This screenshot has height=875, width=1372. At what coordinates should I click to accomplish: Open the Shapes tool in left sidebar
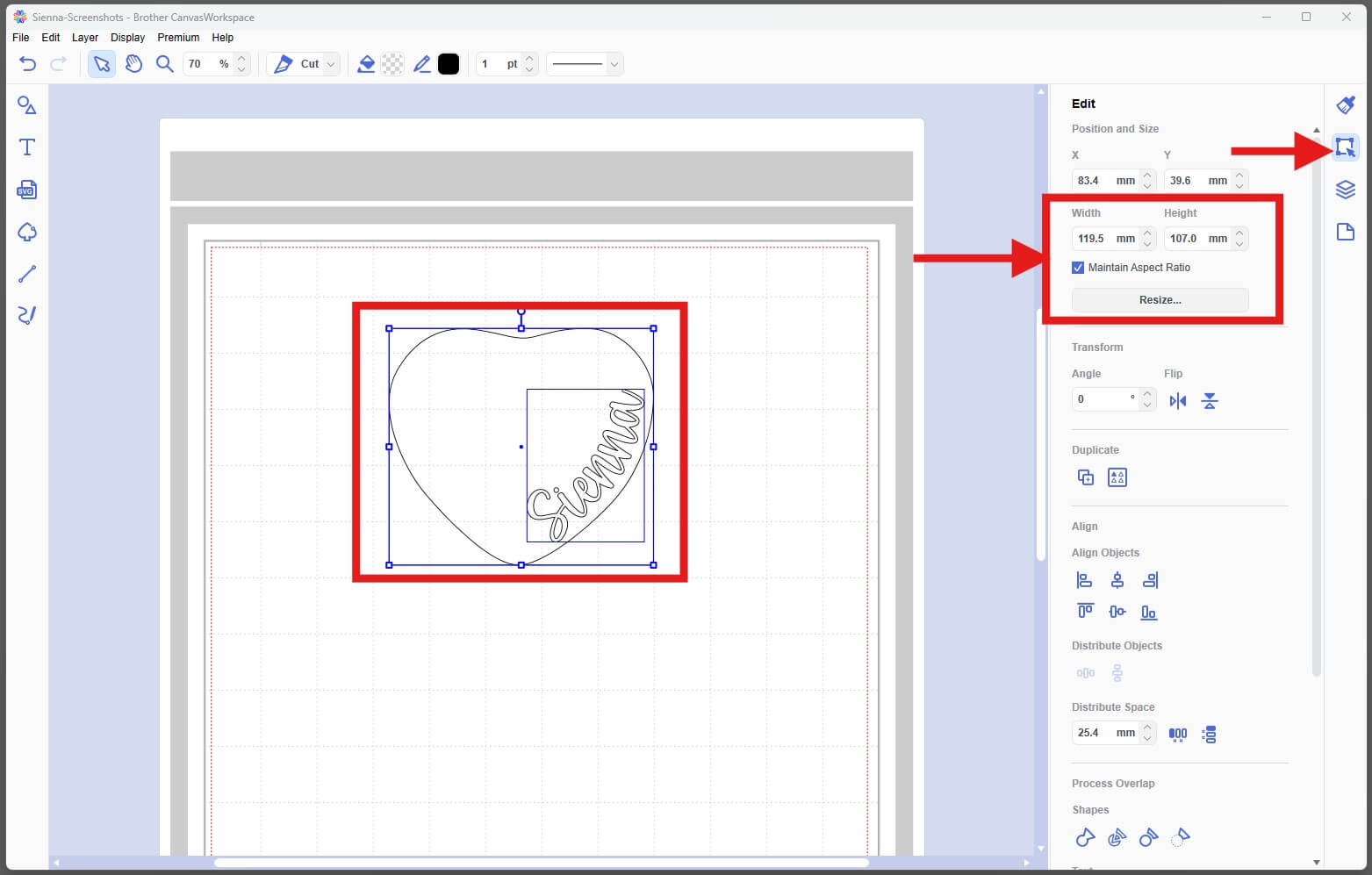[27, 105]
